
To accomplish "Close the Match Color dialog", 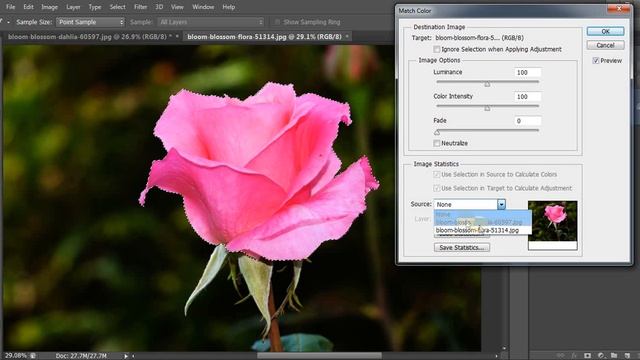I will (x=618, y=9).
